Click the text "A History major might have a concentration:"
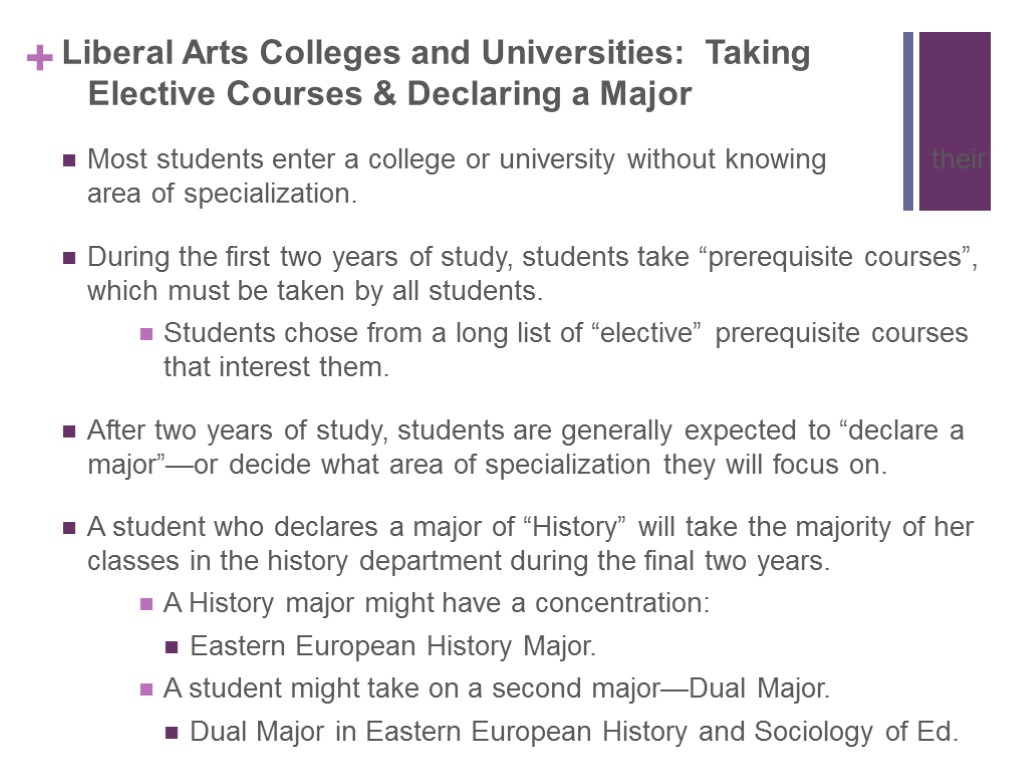 coord(436,604)
